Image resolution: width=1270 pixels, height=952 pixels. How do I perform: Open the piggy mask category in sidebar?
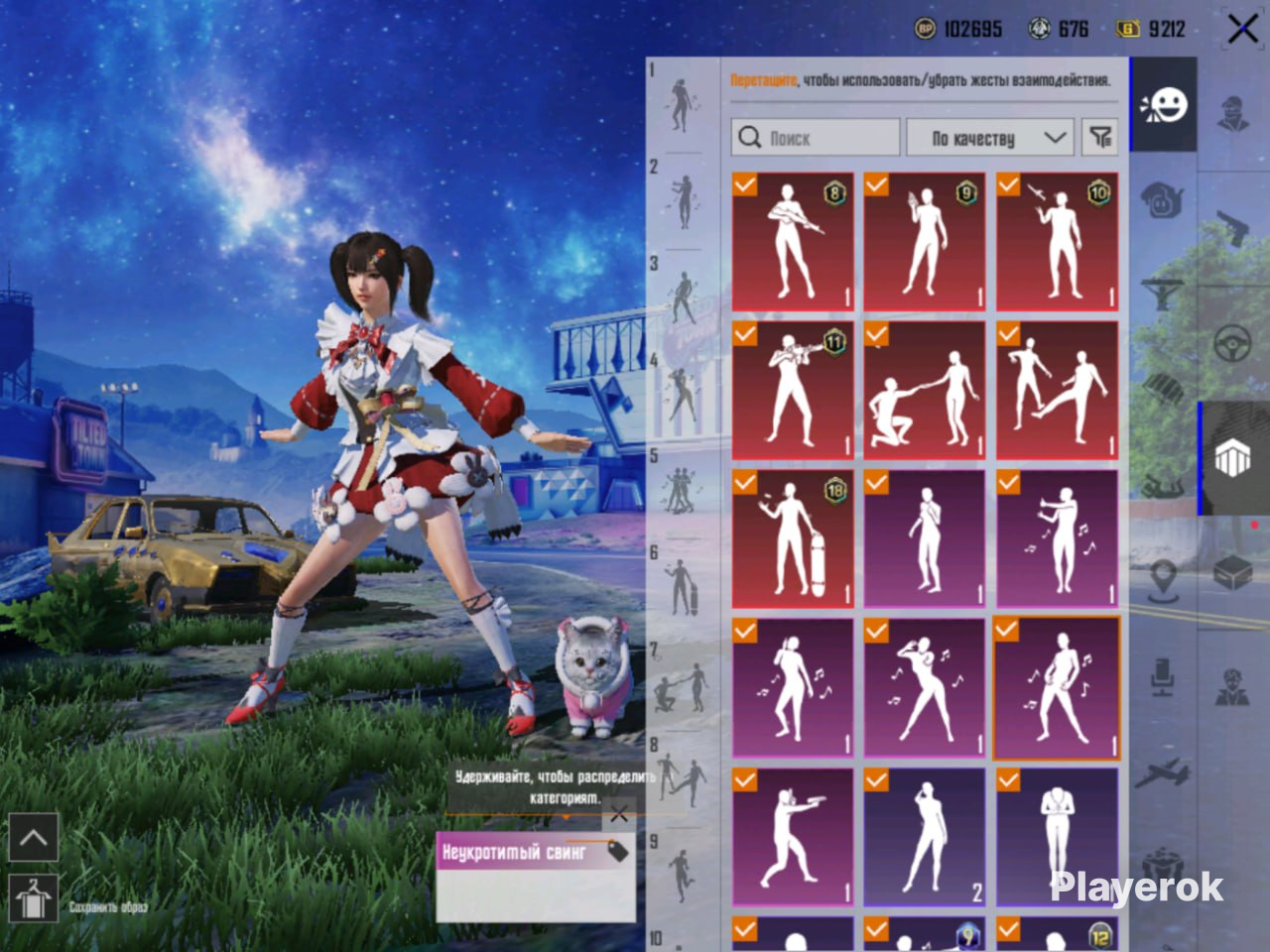pyautogui.click(x=1163, y=200)
